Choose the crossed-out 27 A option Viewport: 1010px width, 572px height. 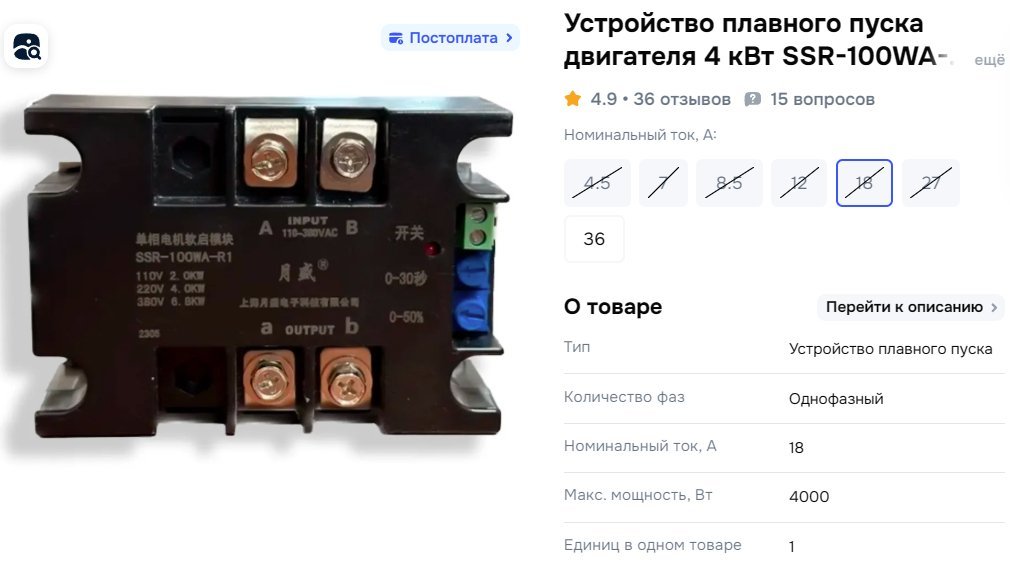coord(930,183)
